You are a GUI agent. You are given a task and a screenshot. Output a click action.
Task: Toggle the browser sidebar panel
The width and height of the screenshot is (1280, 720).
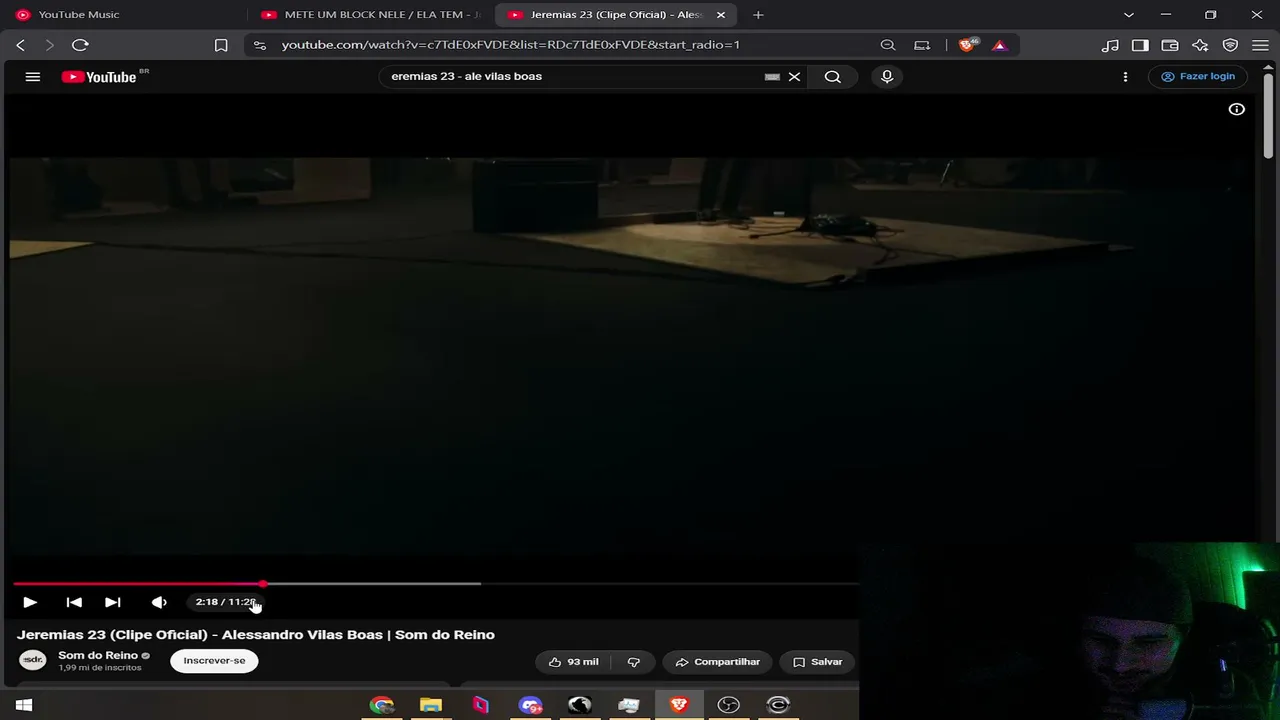(x=1140, y=45)
